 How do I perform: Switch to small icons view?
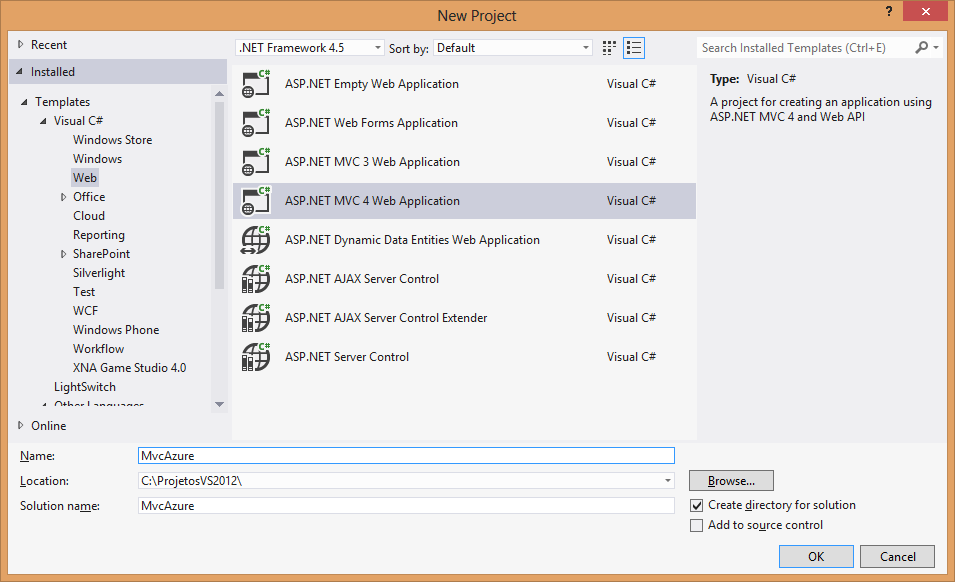pos(609,48)
